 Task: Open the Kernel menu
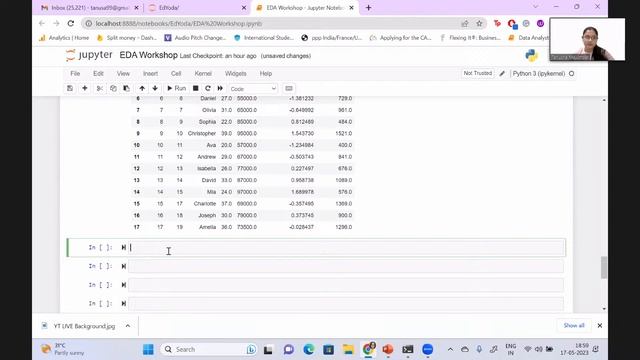203,73
